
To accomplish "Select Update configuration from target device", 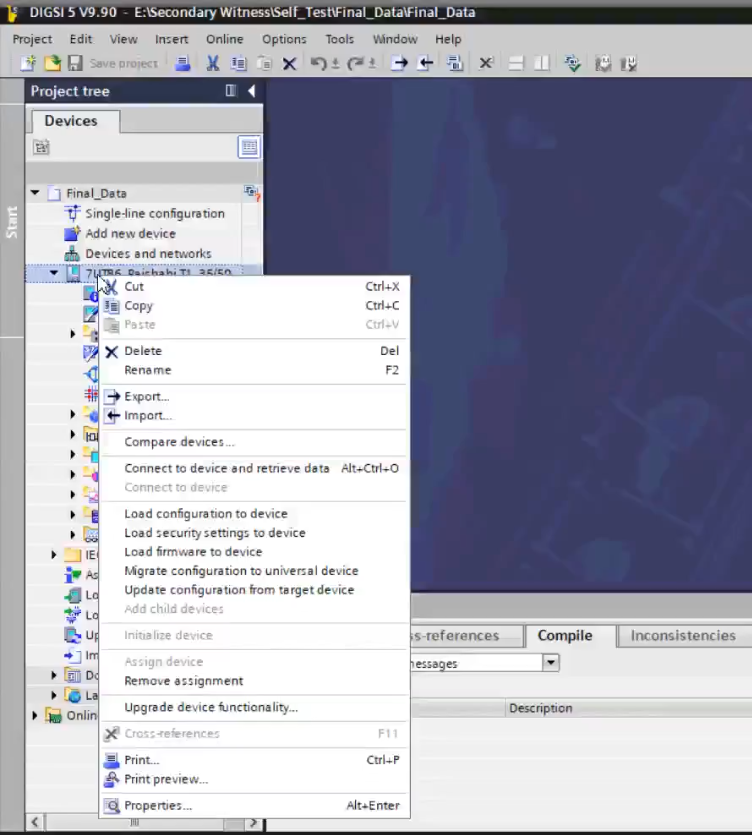I will pyautogui.click(x=255, y=590).
